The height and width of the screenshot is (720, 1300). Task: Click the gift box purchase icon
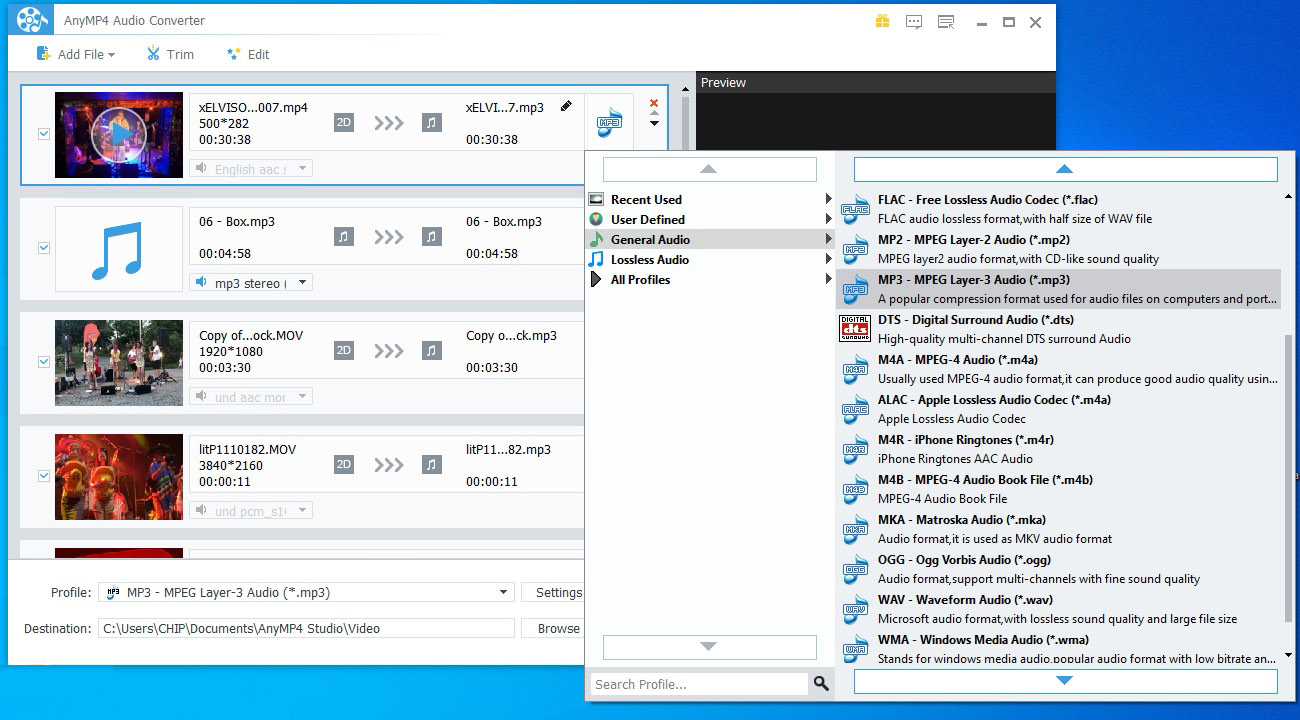[882, 21]
